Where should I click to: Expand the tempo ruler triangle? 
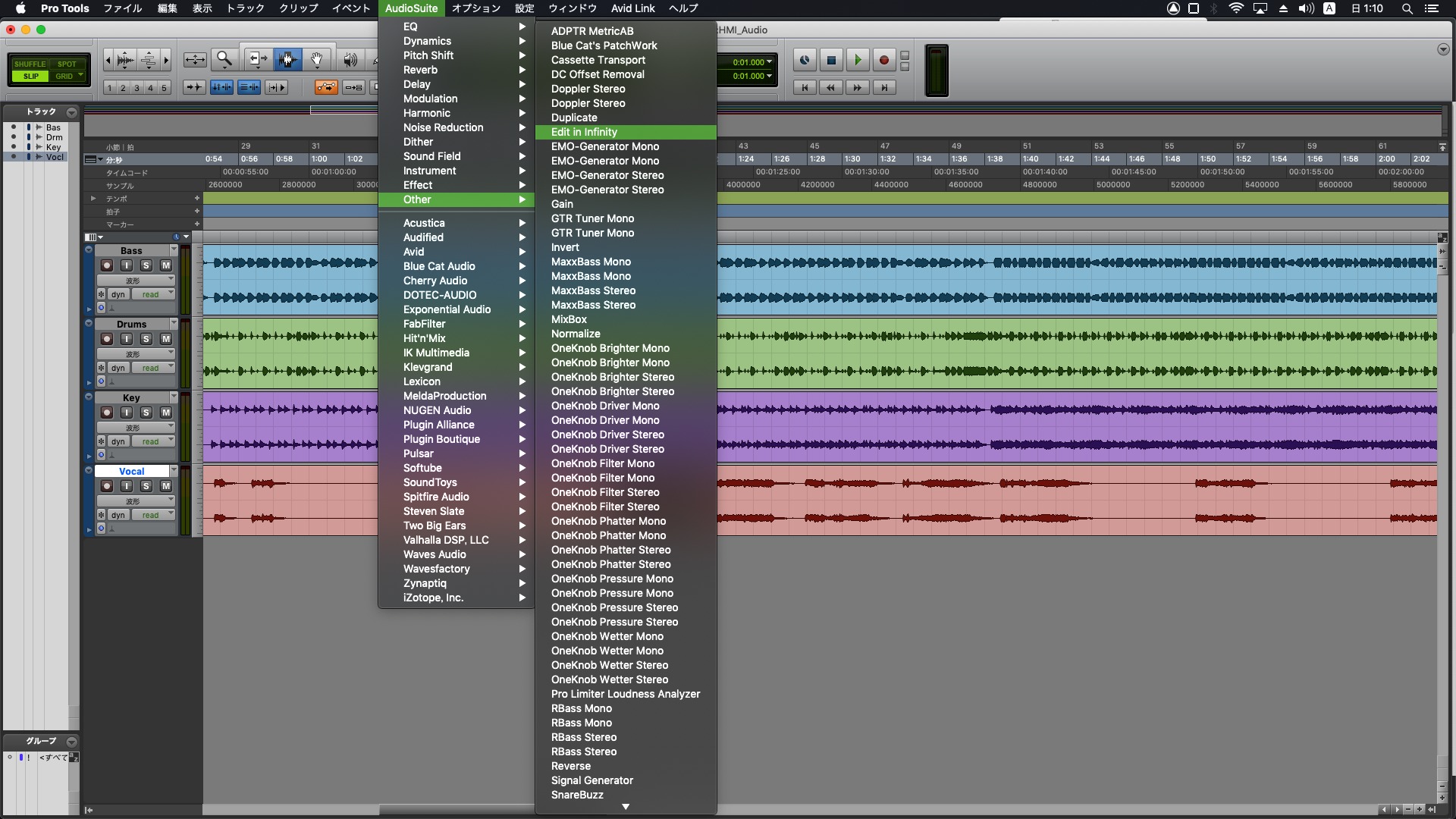[93, 199]
